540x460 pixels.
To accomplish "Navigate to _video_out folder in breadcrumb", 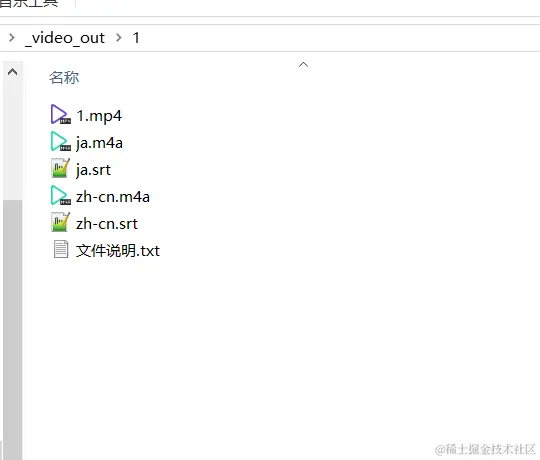I will 65,38.
